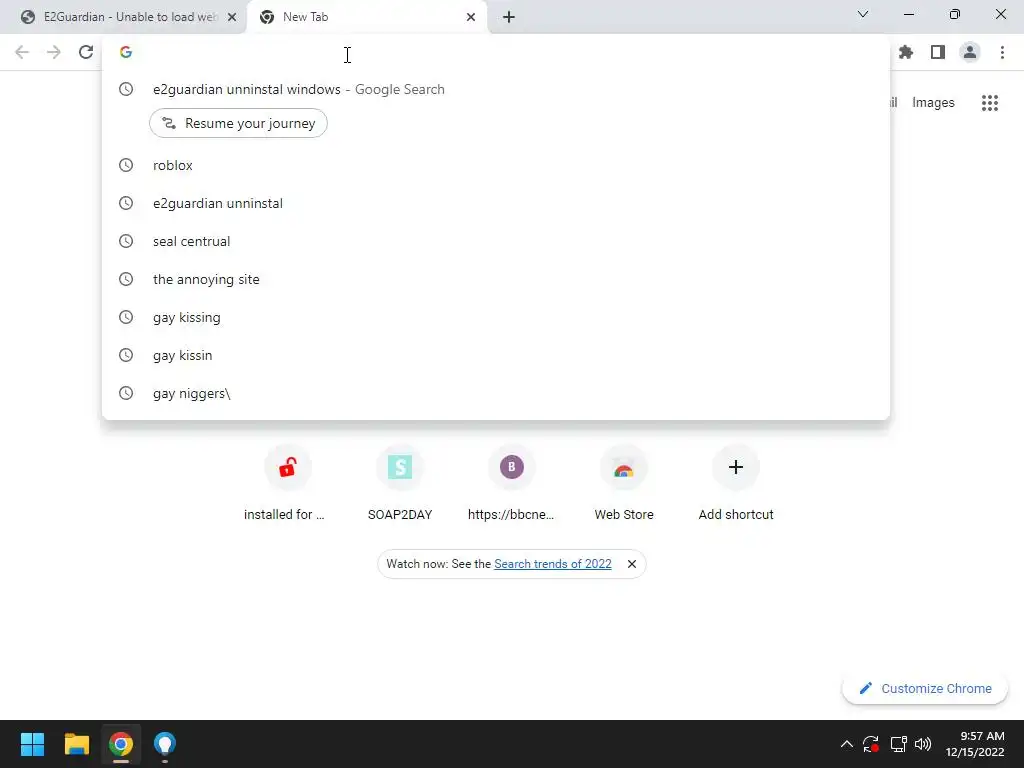Open the 'installed for ...' shortcut
1024x768 pixels.
click(287, 485)
